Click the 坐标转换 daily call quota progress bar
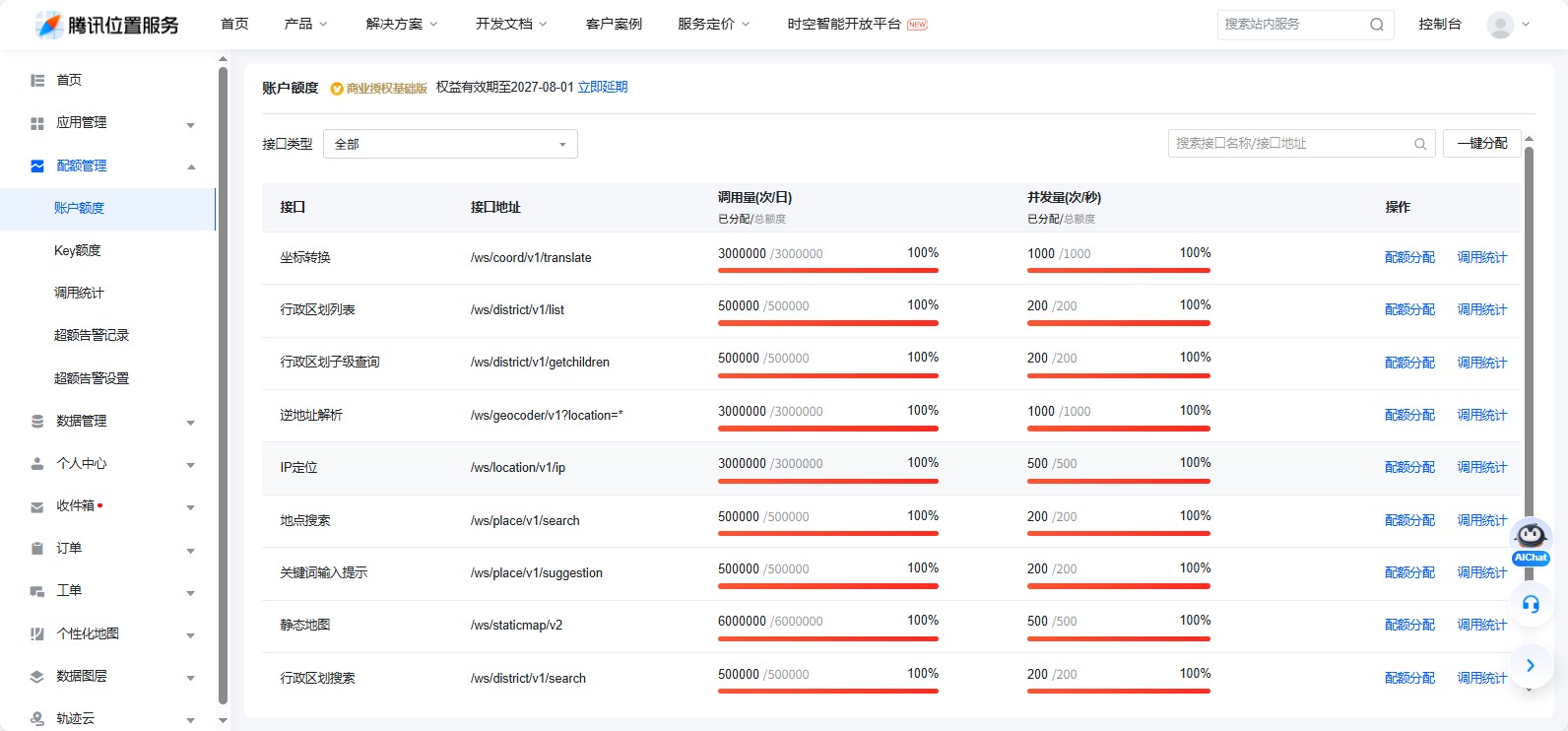Viewport: 1568px width, 731px height. tap(827, 270)
